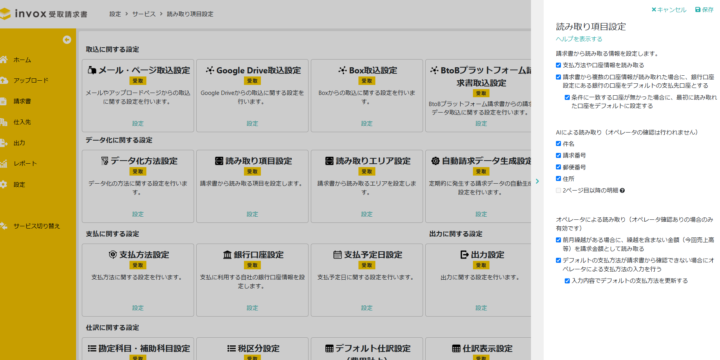Click 設定 link on the 支払予定日設定 card
The image size is (720, 360).
tap(366, 308)
